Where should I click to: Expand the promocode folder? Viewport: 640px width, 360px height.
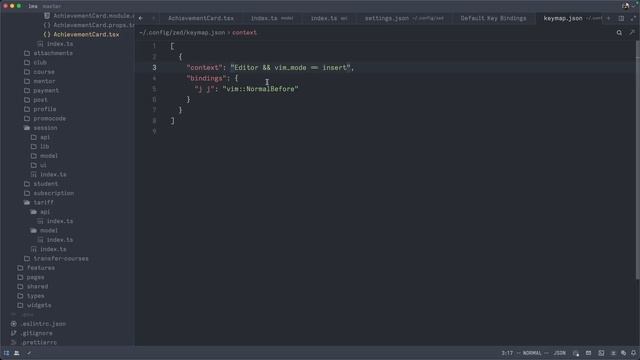(x=49, y=118)
